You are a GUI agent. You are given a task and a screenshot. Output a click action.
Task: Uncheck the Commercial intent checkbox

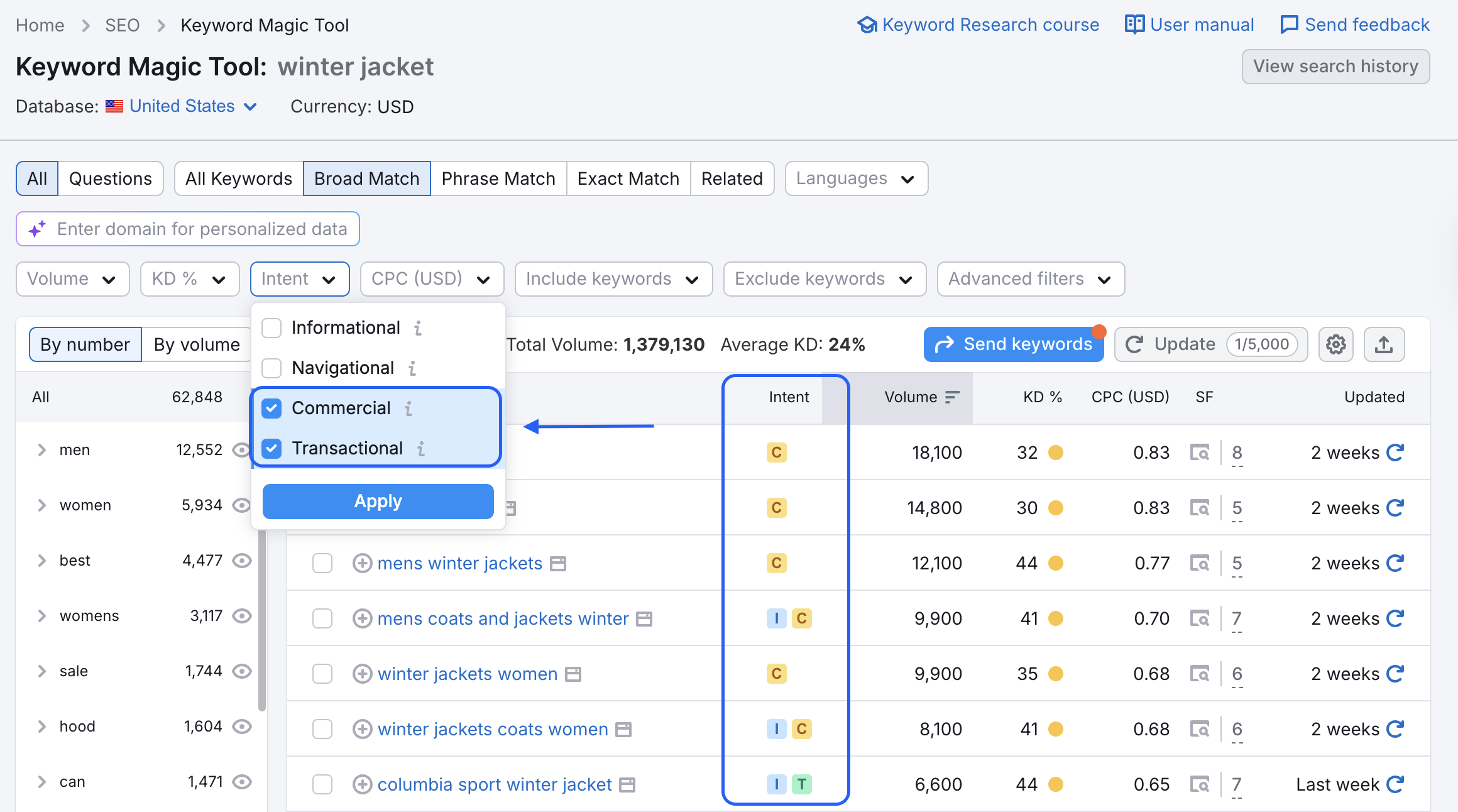coord(271,408)
